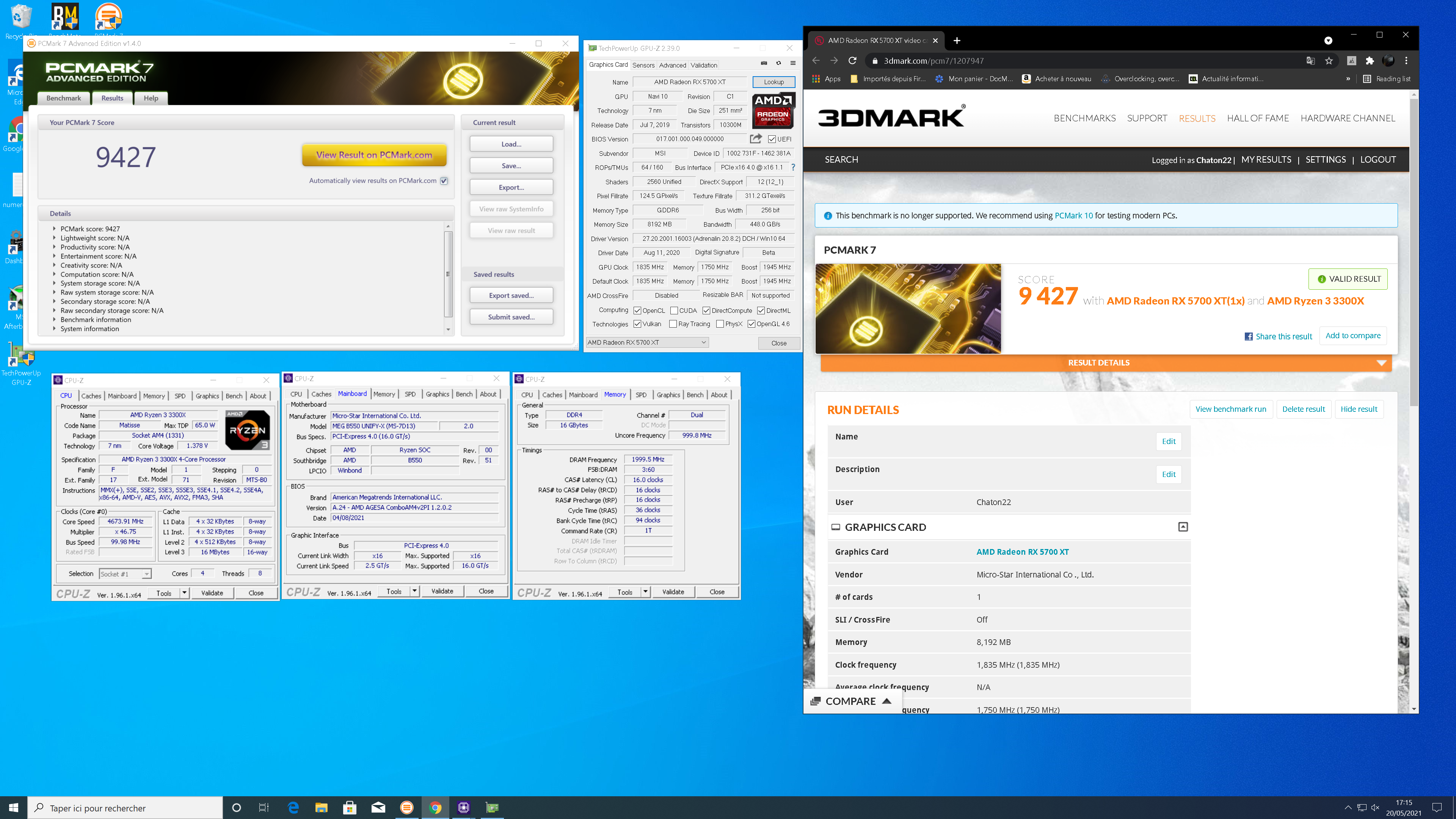The image size is (1456, 819).
Task: Open Chrome extensions puzzle icon
Action: (x=1370, y=61)
